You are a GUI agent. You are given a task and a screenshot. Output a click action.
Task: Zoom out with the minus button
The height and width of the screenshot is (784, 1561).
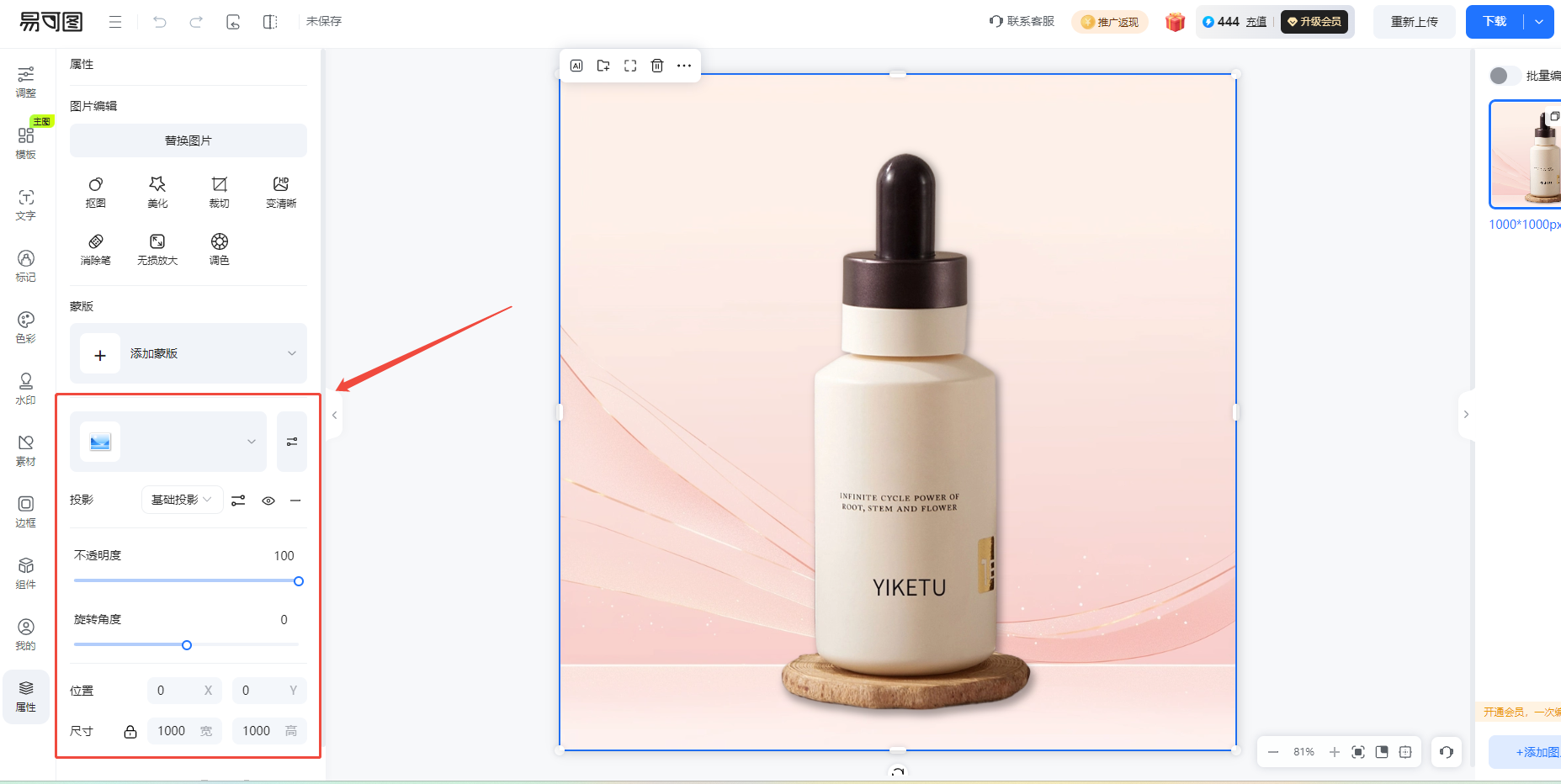(x=1273, y=752)
